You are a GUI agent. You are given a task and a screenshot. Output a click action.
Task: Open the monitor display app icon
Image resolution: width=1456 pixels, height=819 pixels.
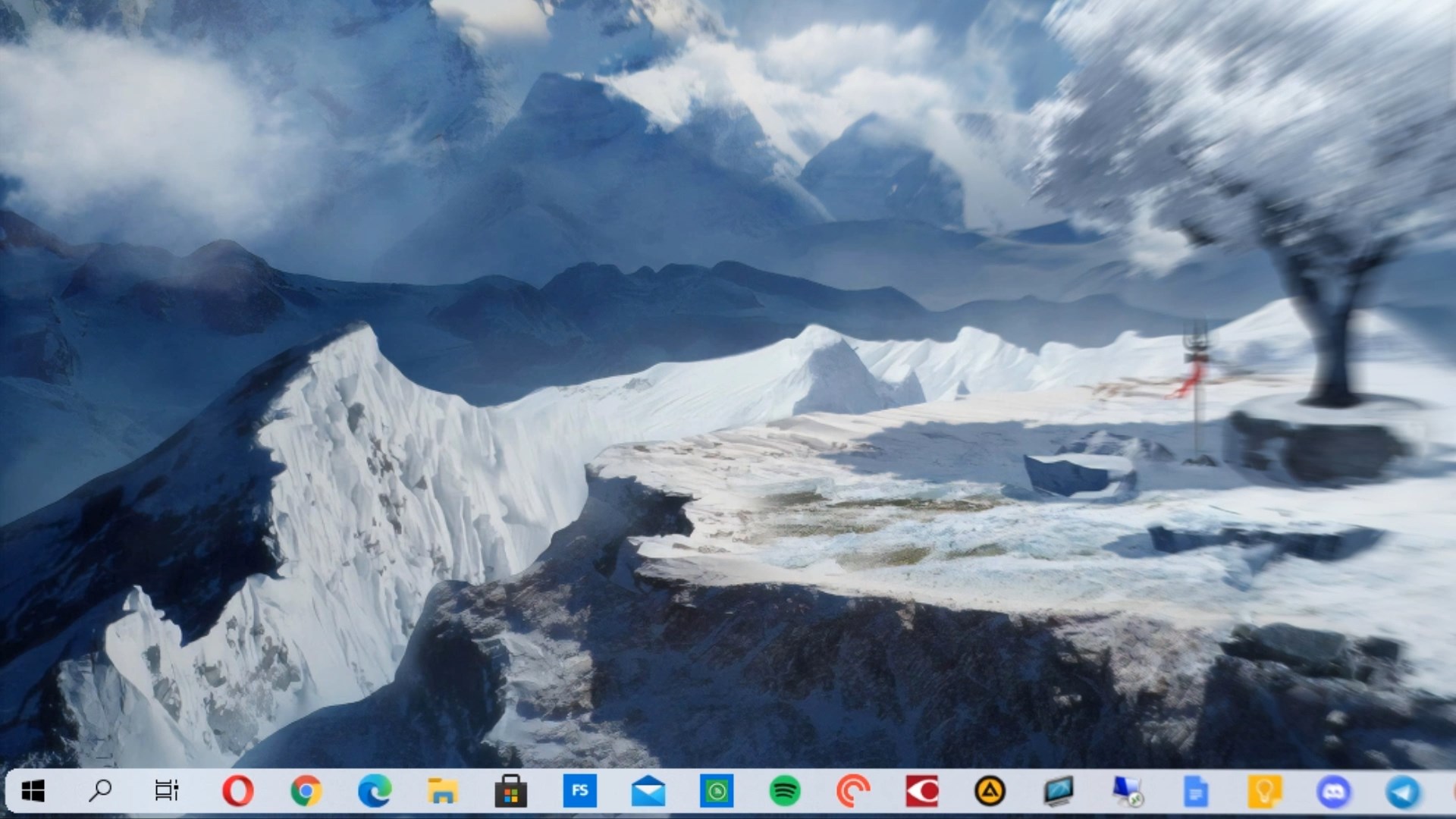pyautogui.click(x=1059, y=792)
